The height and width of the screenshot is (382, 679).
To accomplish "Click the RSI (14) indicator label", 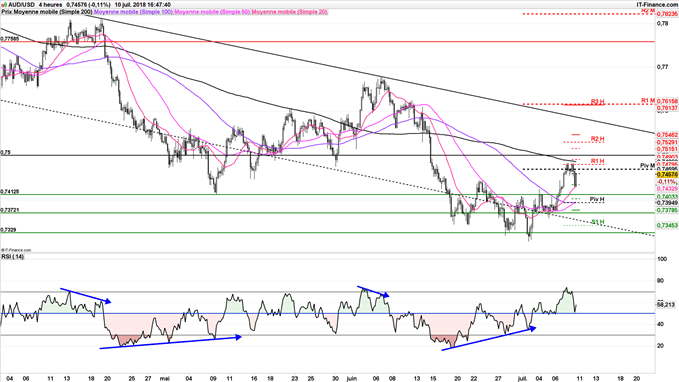I will pos(13,257).
